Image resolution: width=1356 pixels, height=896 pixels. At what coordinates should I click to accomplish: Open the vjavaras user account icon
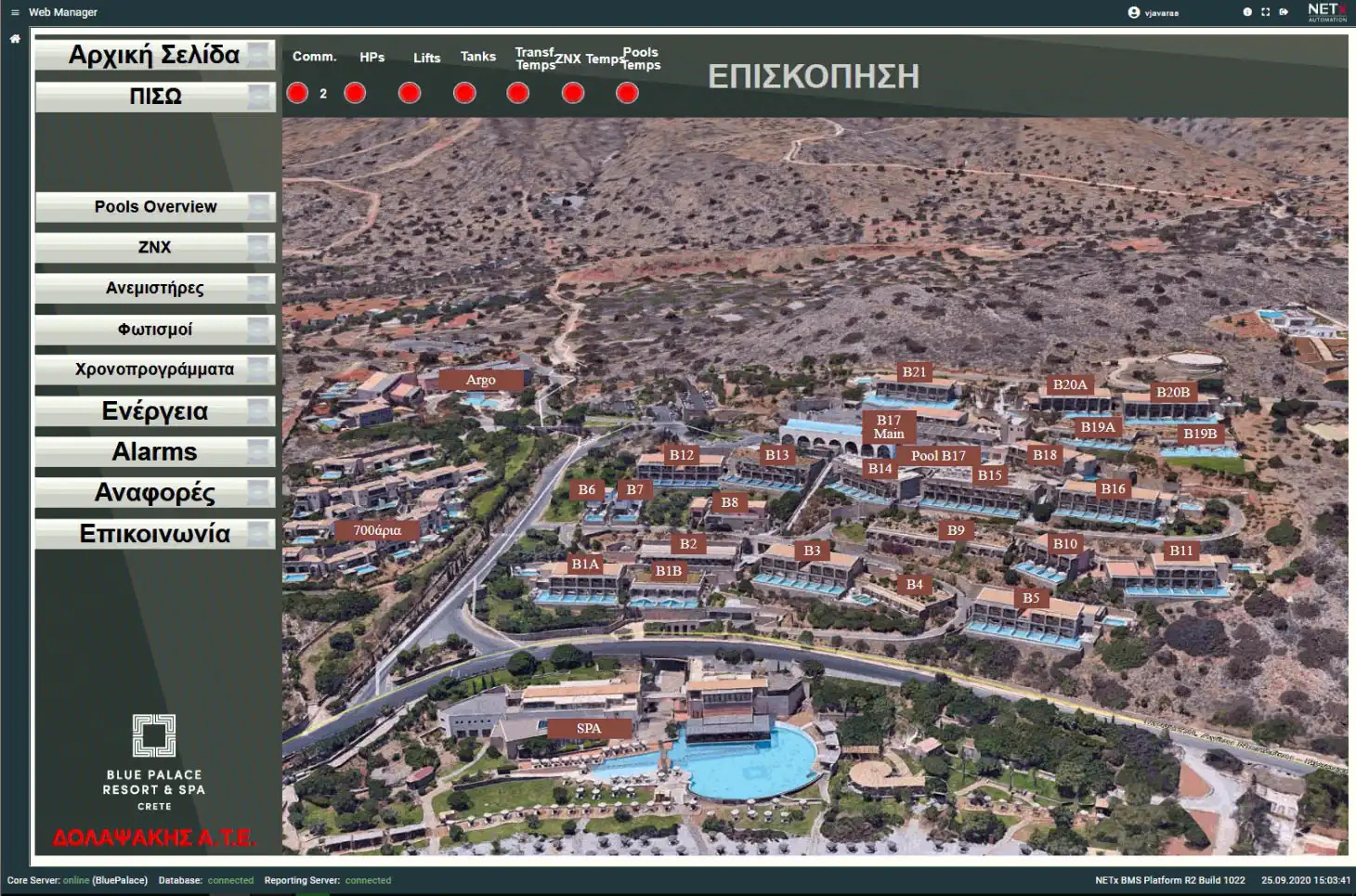click(1133, 12)
